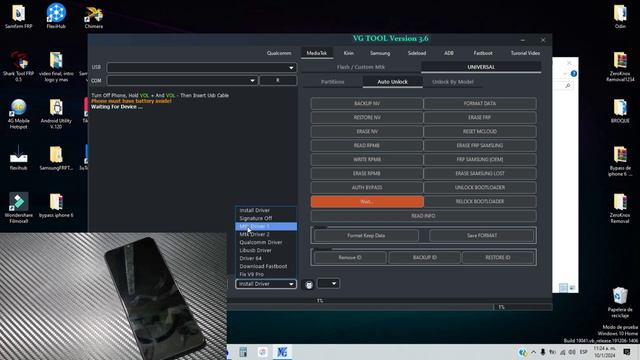Click the round icon beside Install Driver dropdown

point(309,284)
